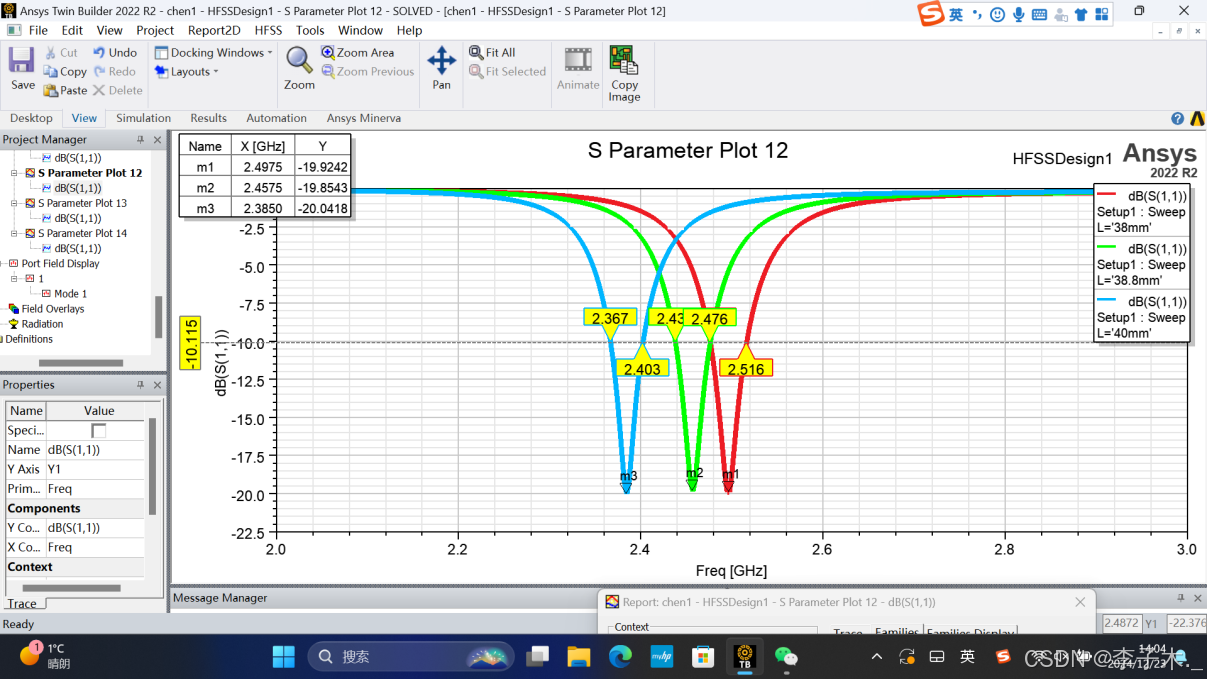This screenshot has height=679, width=1207.
Task: Click the -10.115 Y-marker label
Action: coord(191,342)
